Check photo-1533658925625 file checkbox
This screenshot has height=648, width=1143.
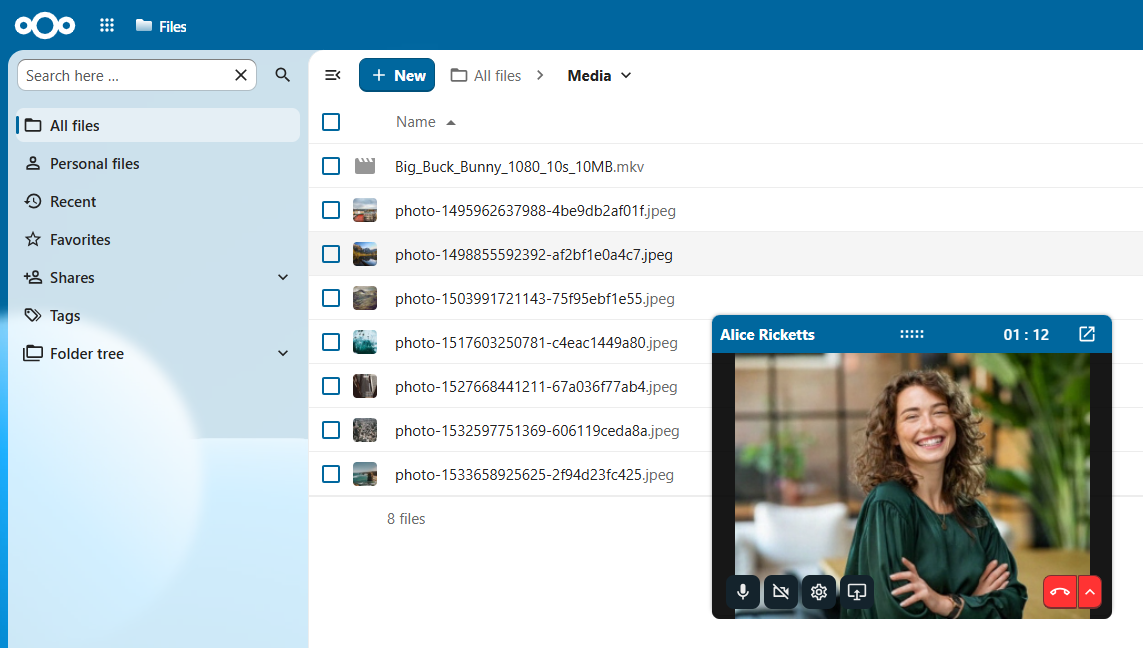331,474
